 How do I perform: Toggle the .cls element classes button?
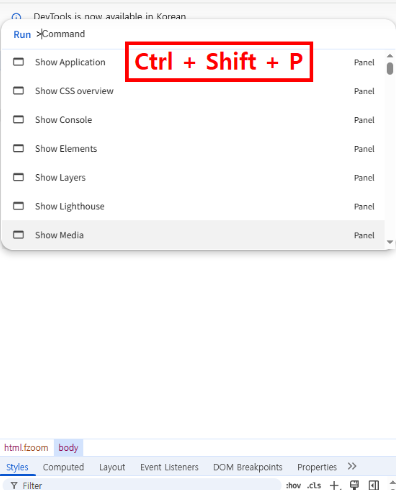314,485
